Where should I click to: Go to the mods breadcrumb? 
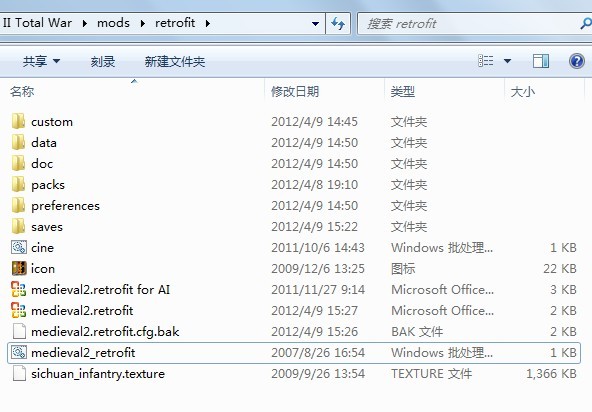click(113, 23)
